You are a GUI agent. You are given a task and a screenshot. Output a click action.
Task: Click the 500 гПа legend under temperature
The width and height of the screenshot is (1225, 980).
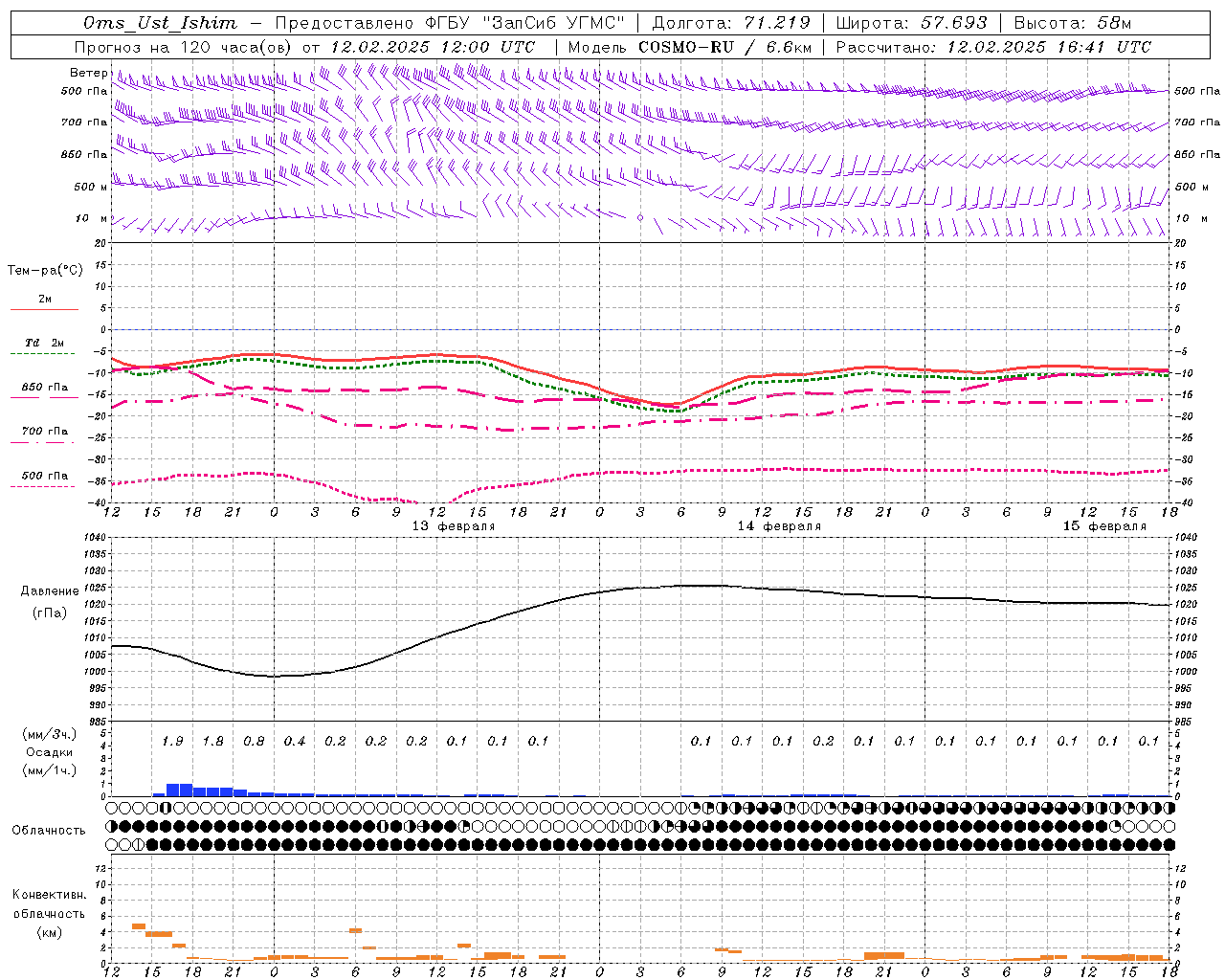[x=45, y=476]
